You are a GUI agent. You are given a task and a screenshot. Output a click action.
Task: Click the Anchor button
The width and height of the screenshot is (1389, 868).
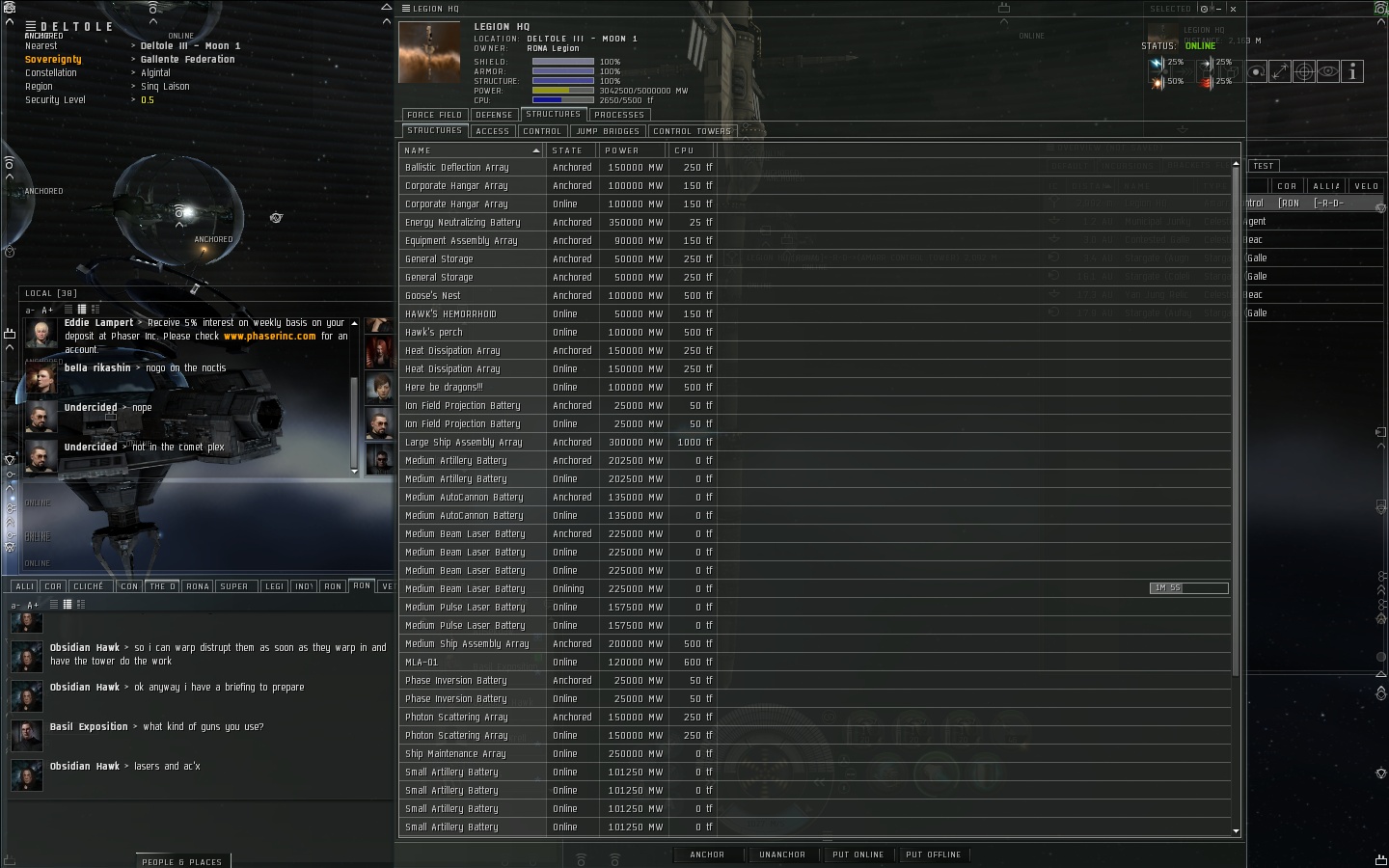pyautogui.click(x=707, y=854)
